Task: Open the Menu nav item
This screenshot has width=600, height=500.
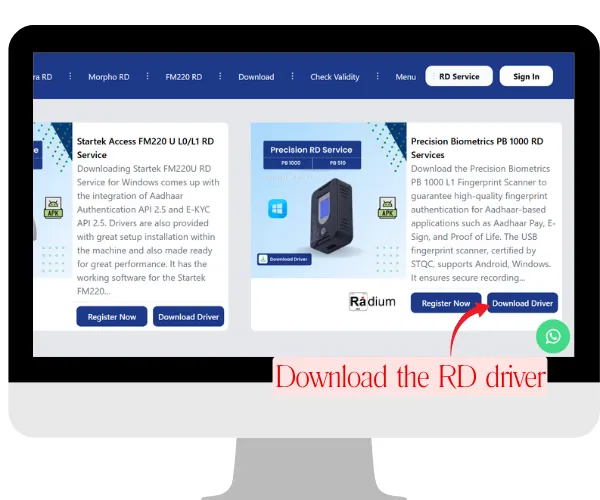Action: [x=405, y=77]
